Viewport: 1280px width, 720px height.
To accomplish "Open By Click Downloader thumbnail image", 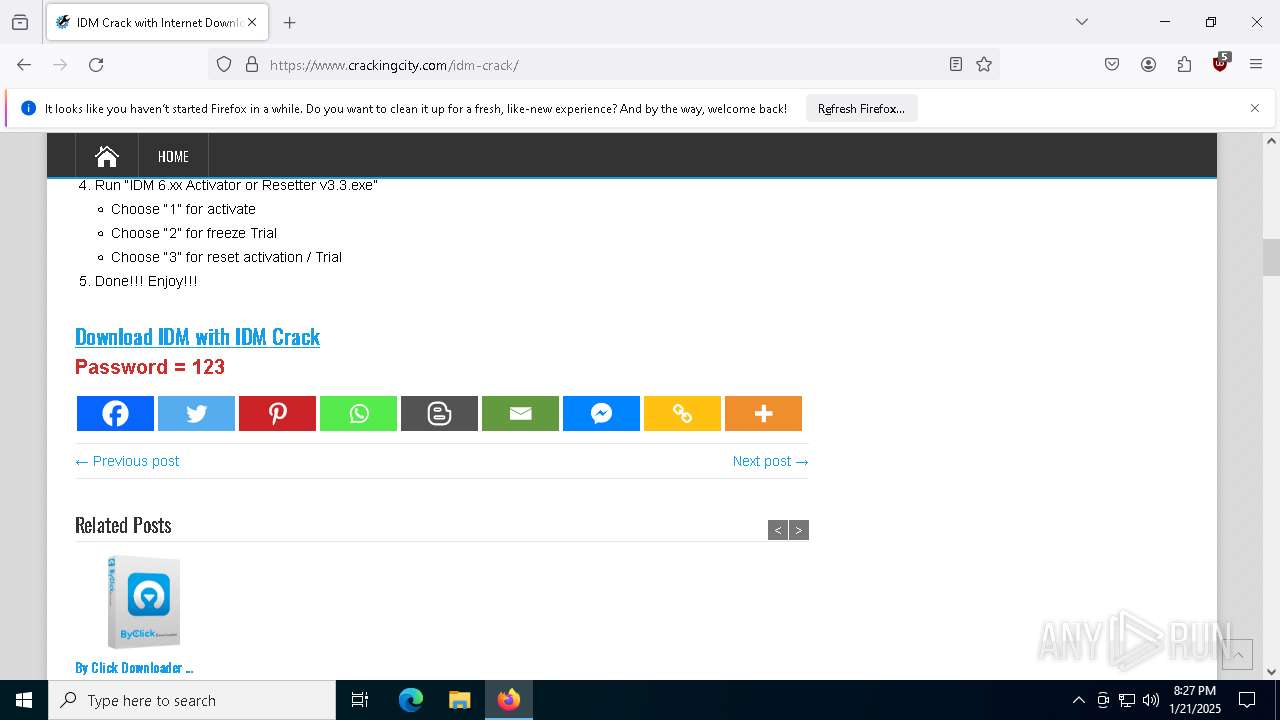I will tap(144, 603).
